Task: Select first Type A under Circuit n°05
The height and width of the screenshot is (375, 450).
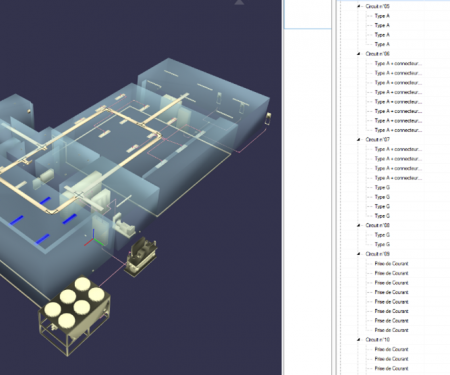Action: pyautogui.click(x=382, y=16)
